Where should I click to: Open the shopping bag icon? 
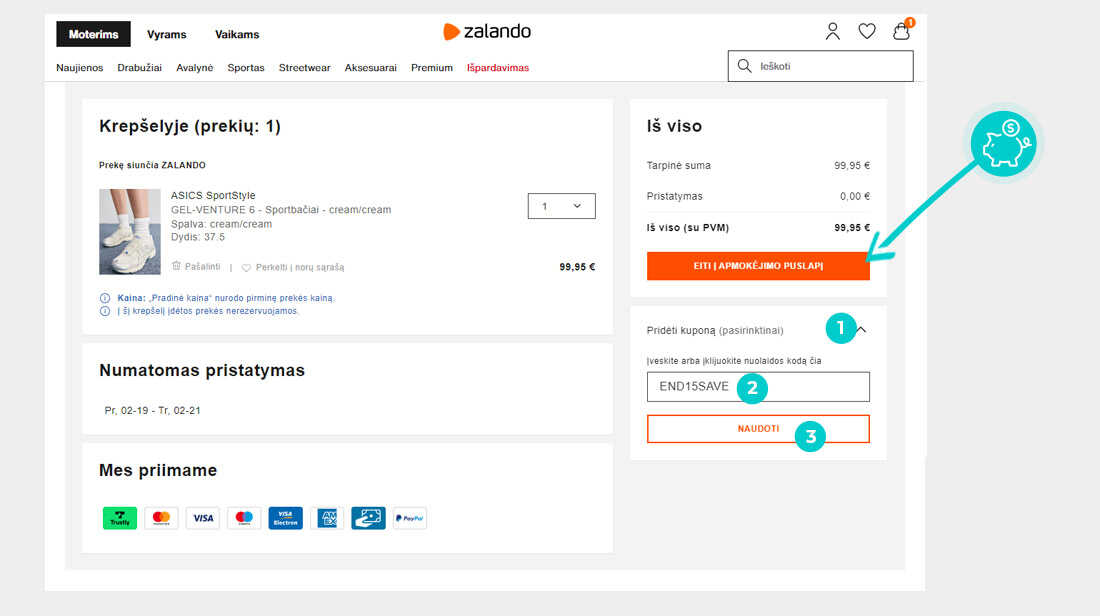pos(901,31)
